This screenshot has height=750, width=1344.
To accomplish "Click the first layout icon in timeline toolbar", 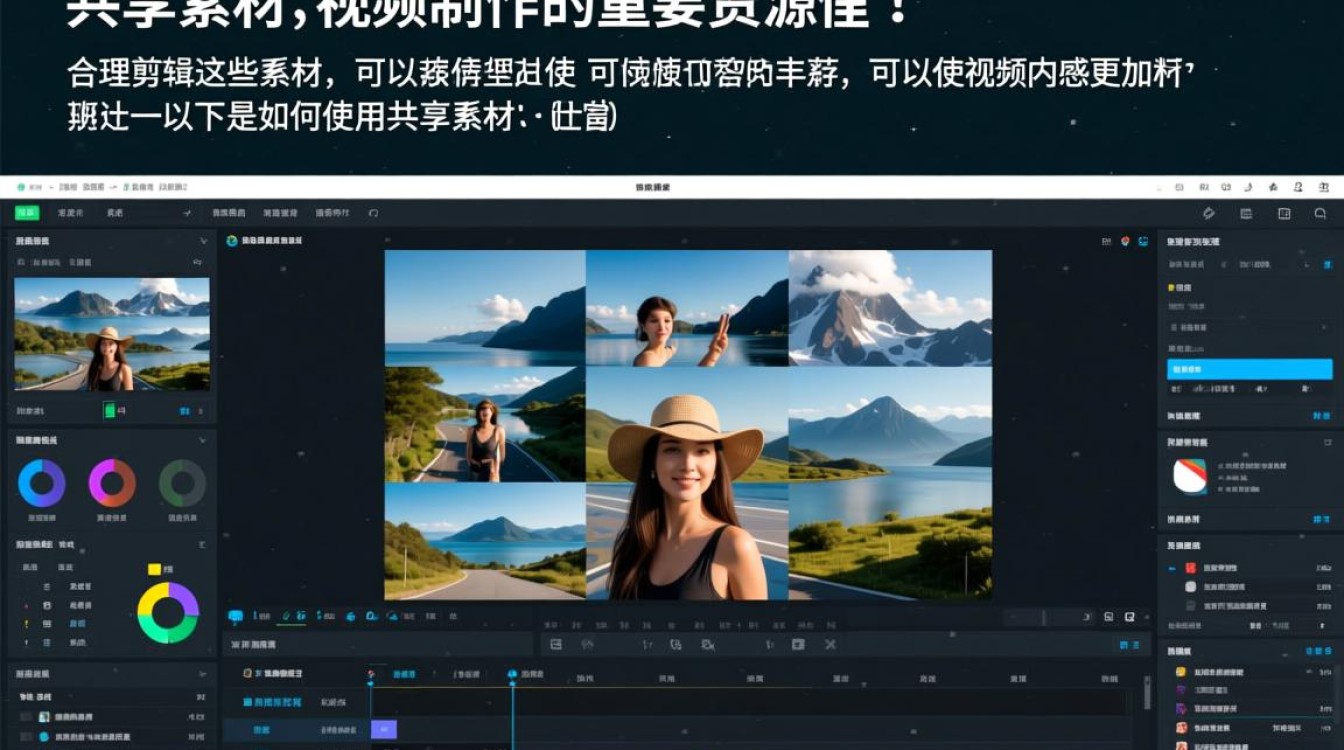I will coord(556,645).
